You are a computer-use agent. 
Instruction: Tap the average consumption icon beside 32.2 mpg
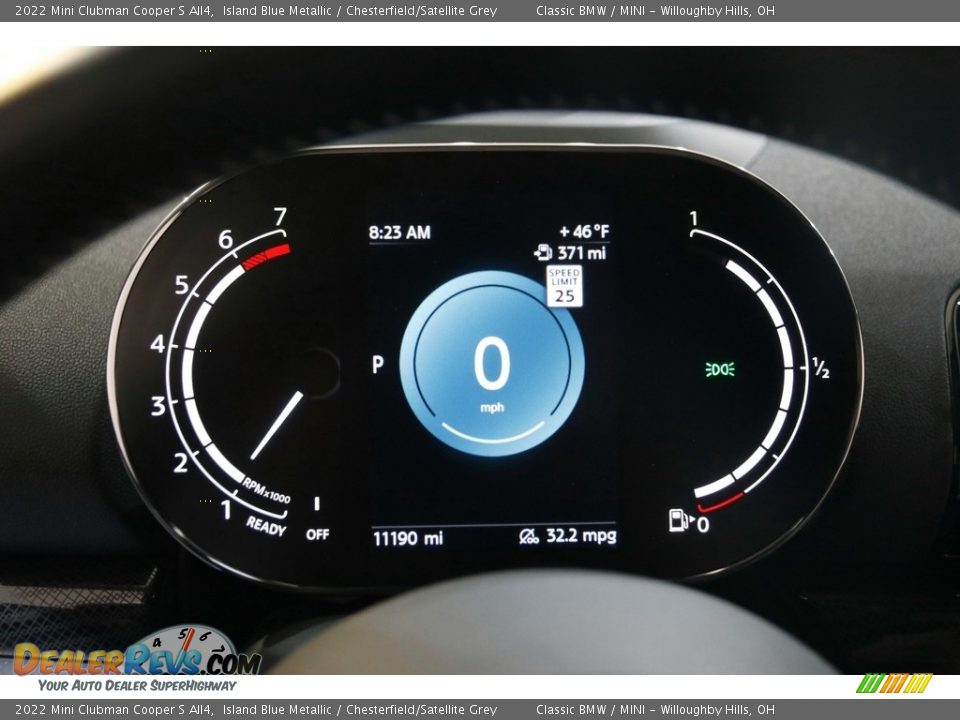(x=528, y=536)
